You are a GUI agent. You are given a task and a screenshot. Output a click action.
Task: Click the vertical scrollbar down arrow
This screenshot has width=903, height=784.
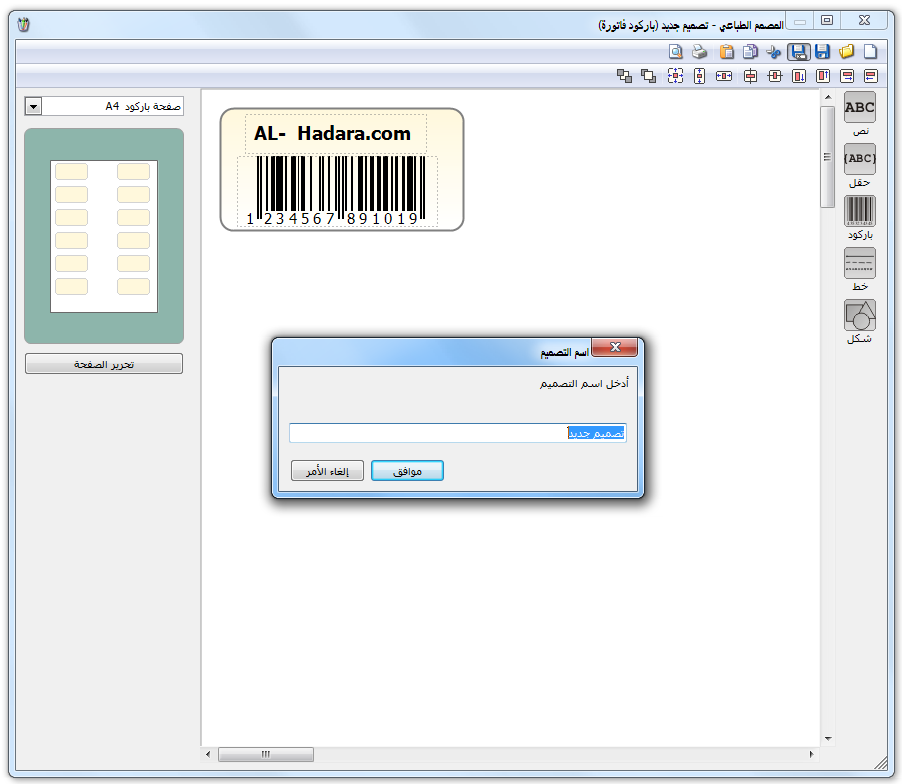(x=828, y=738)
